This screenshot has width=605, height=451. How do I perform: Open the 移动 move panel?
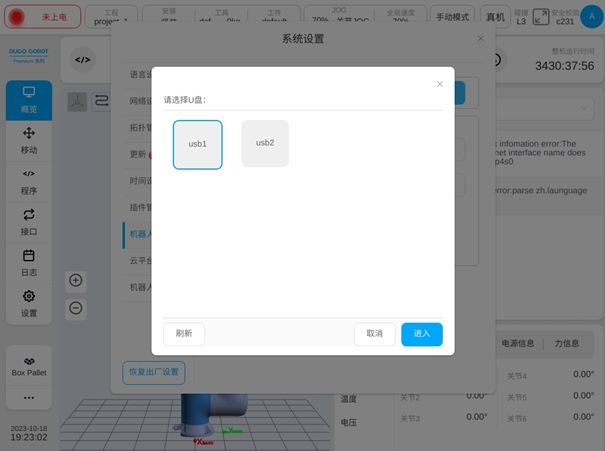pos(29,140)
